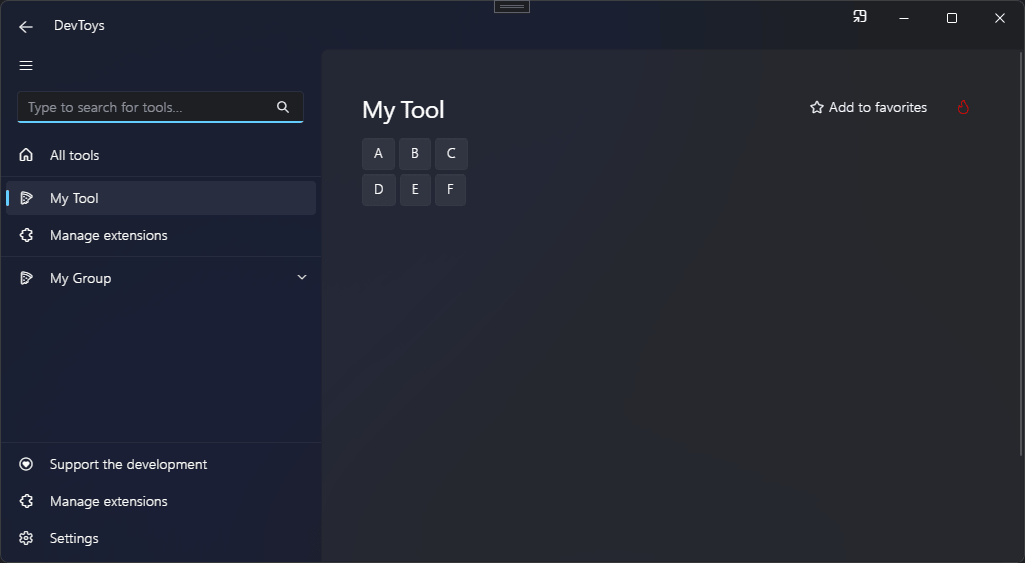Viewport: 1025px width, 563px height.
Task: Hit the E button
Action: tap(415, 190)
